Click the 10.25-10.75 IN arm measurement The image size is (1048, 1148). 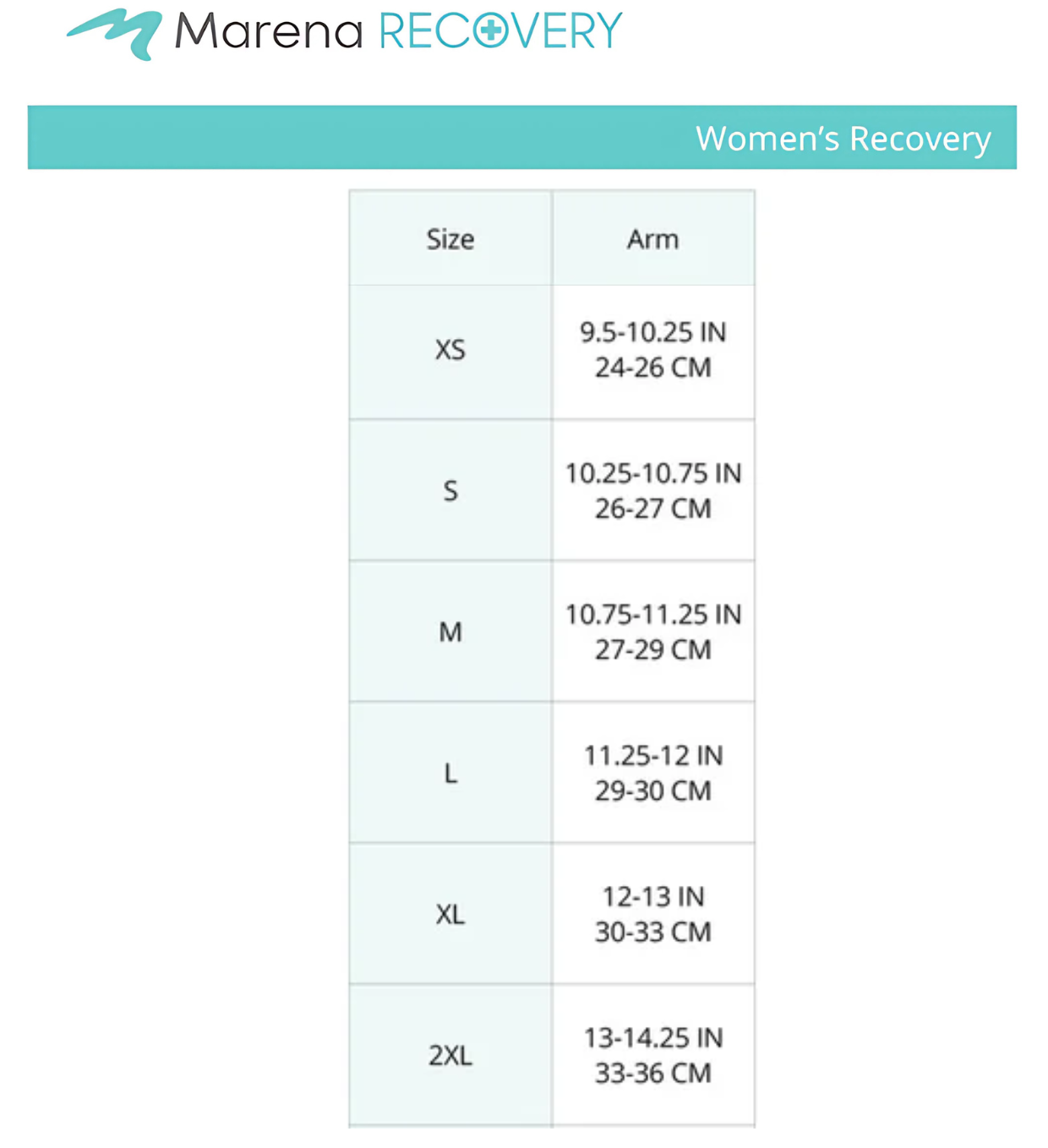652,473
